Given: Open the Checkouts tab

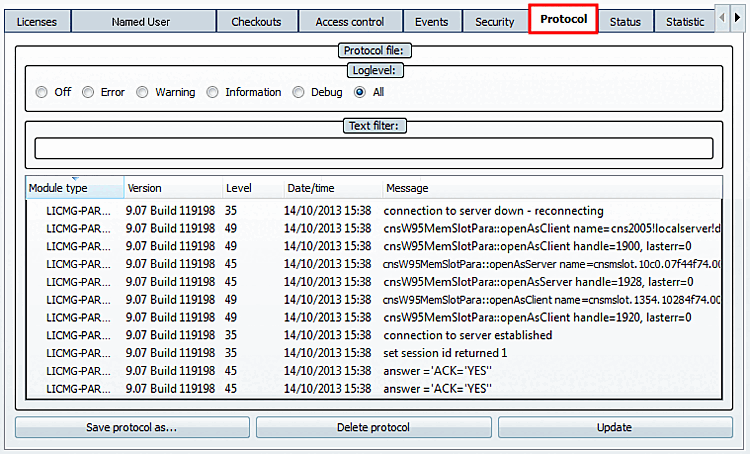Looking at the screenshot, I should pyautogui.click(x=257, y=22).
